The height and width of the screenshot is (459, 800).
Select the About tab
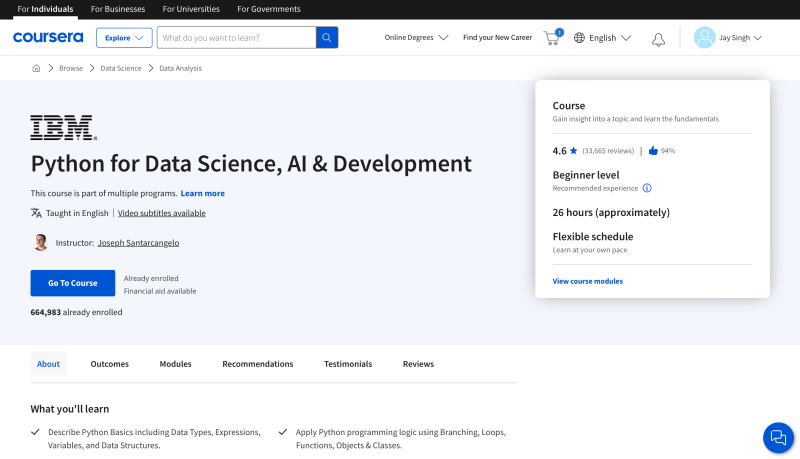tap(48, 364)
